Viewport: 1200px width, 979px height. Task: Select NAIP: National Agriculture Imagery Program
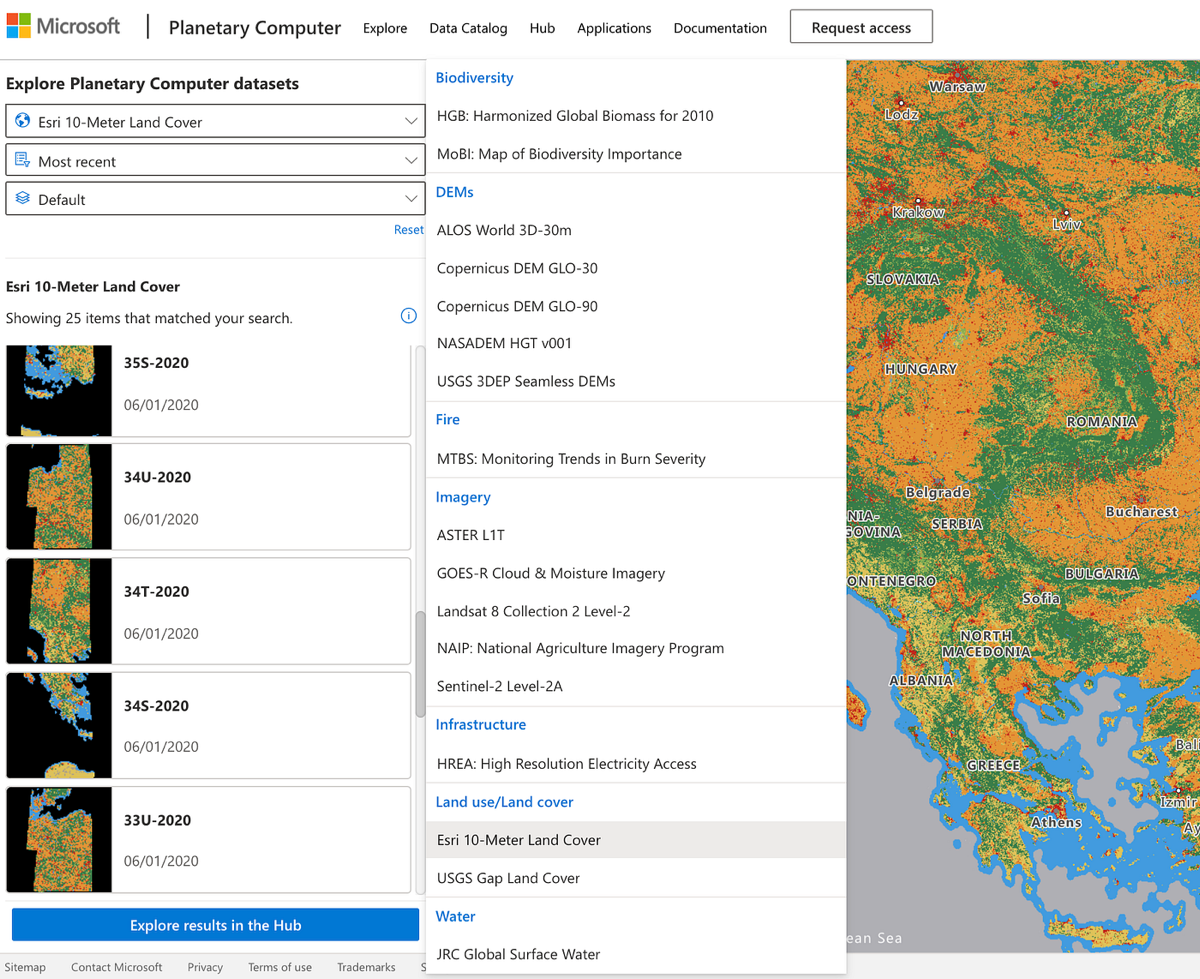click(x=636, y=648)
